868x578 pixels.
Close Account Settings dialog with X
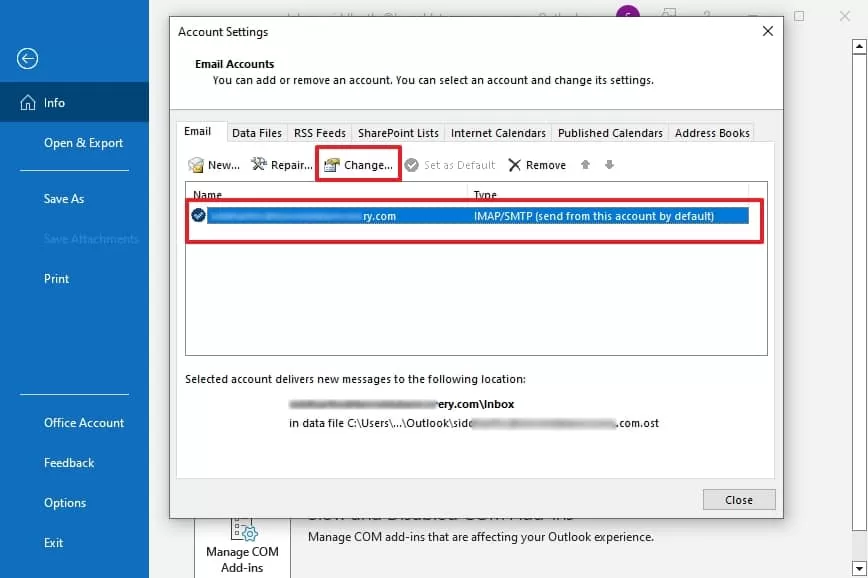pyautogui.click(x=767, y=31)
